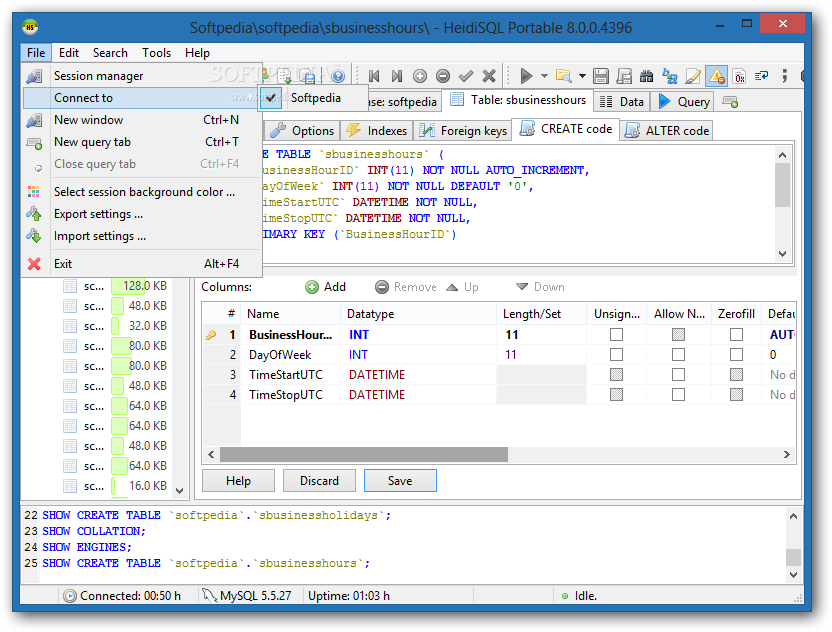The width and height of the screenshot is (832, 632).
Task: Click the right arrow of the columns grid scrollbar
Action: (786, 455)
